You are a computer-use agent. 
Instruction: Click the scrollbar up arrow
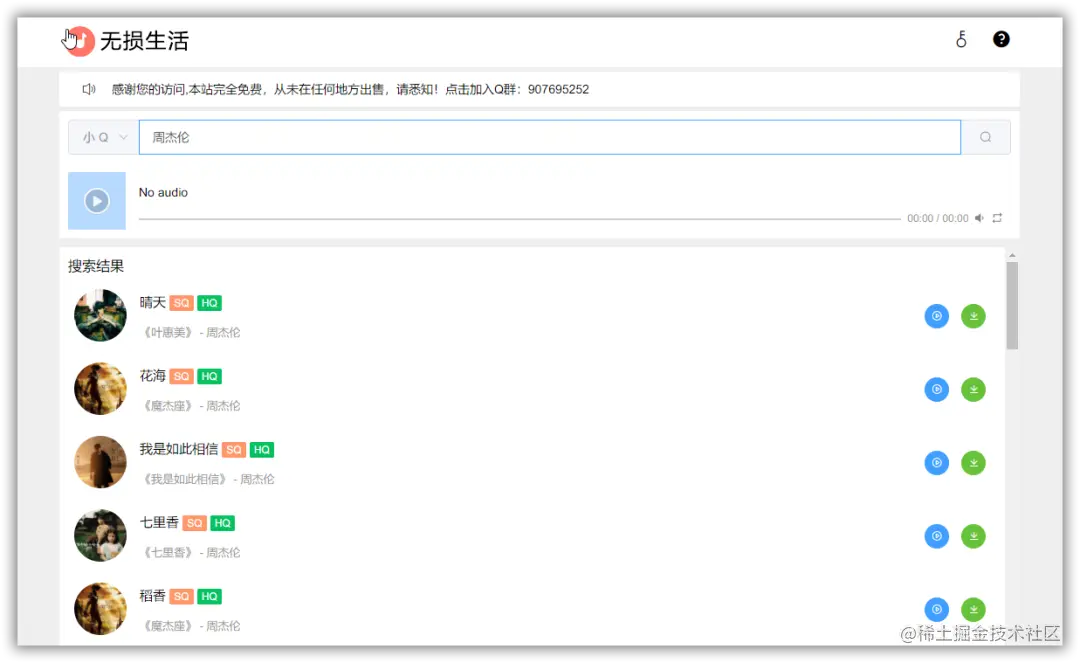(1012, 255)
